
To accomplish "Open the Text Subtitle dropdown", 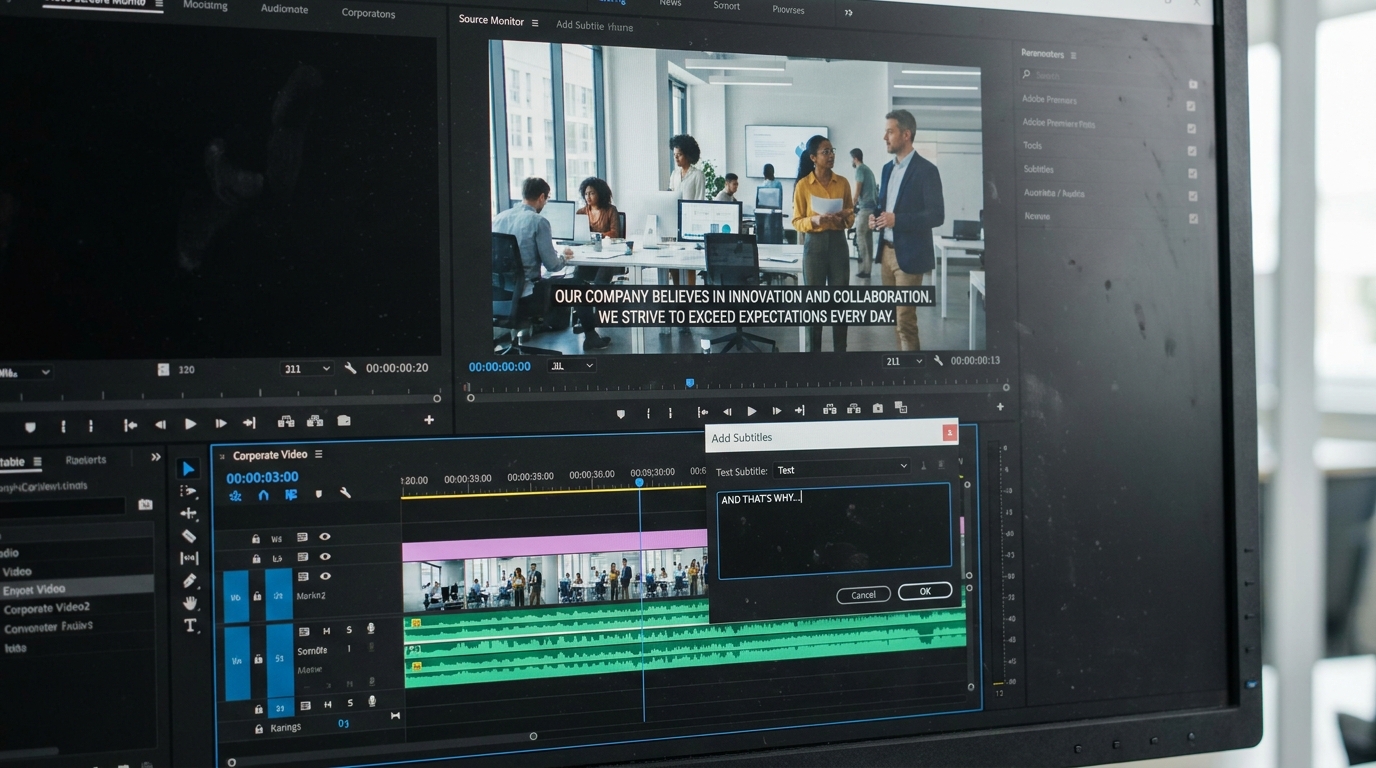I will 841,469.
